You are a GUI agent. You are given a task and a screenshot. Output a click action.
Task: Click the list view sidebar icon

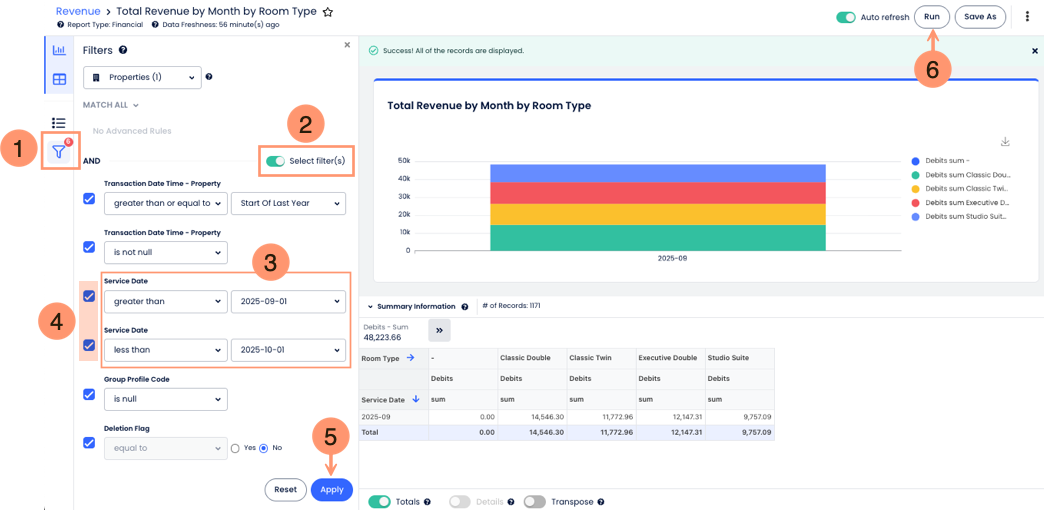[59, 123]
